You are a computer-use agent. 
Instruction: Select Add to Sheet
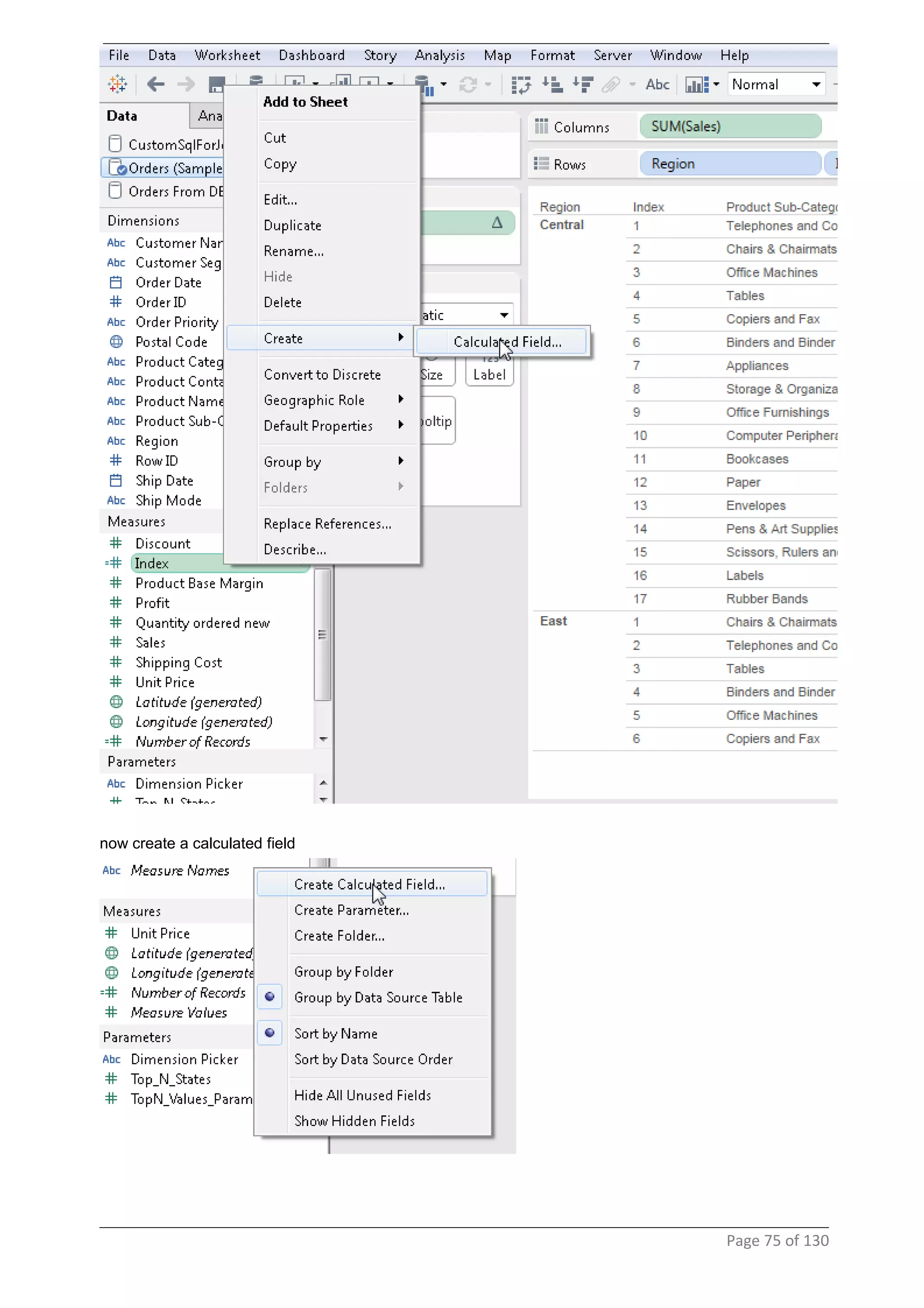coord(305,102)
